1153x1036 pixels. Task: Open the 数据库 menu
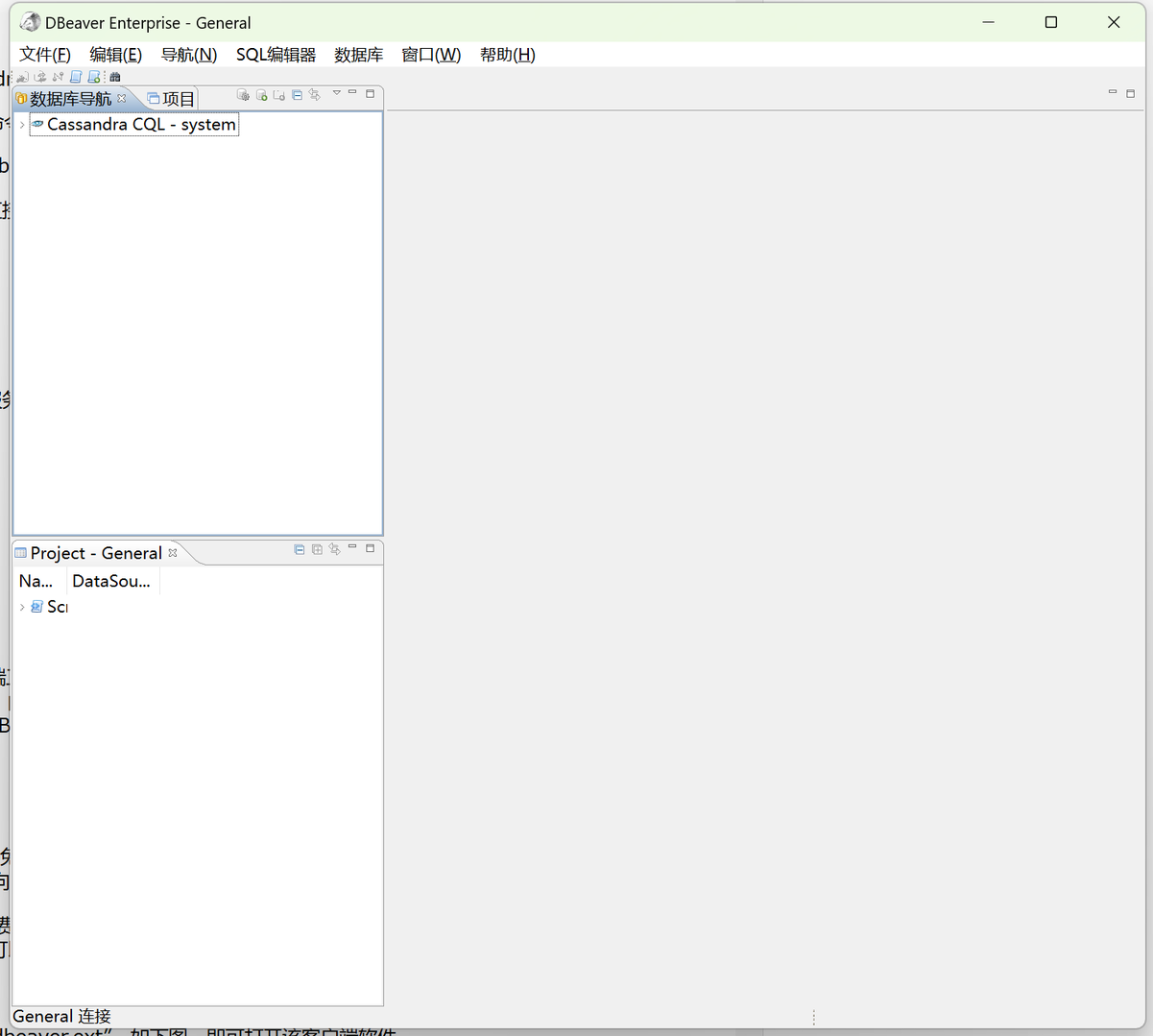(x=359, y=55)
